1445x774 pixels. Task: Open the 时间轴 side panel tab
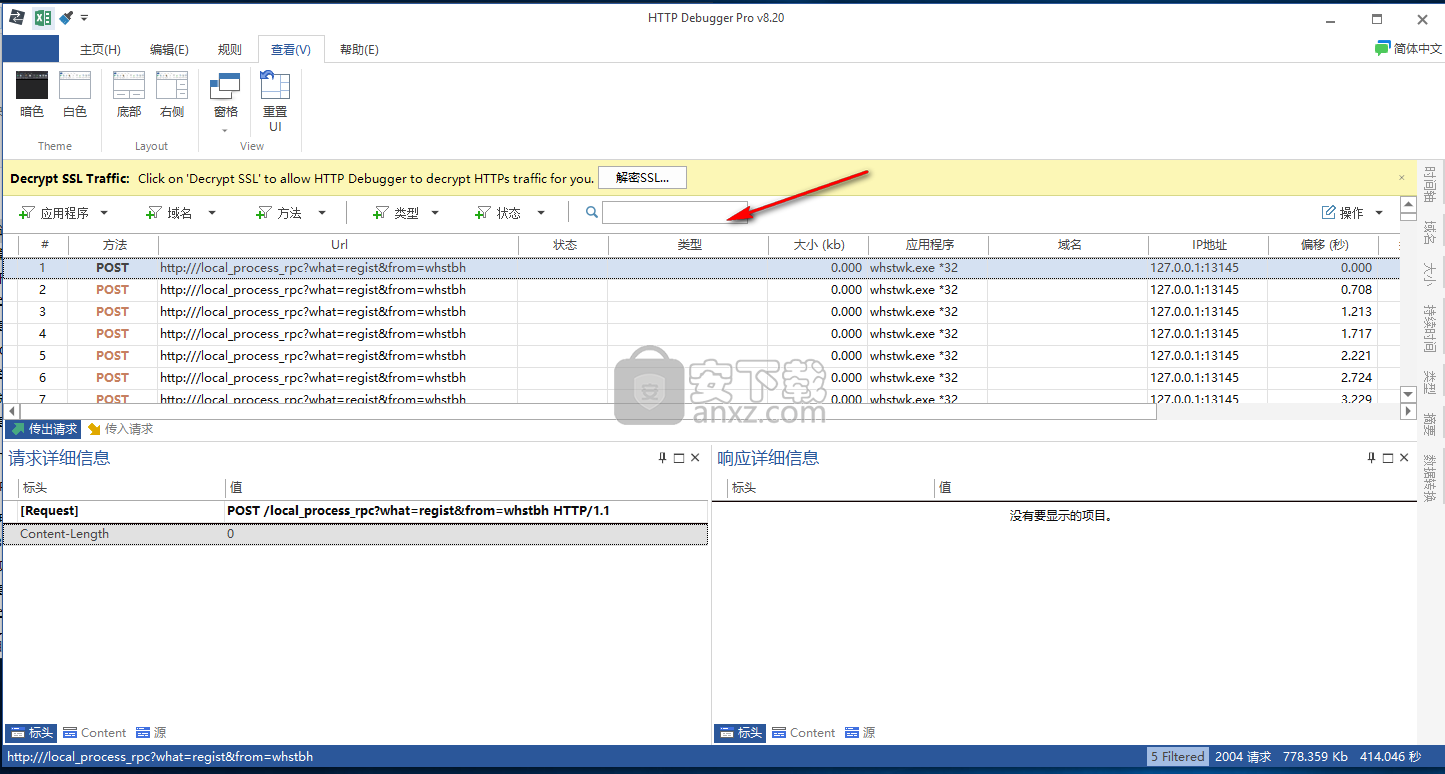pos(1430,184)
